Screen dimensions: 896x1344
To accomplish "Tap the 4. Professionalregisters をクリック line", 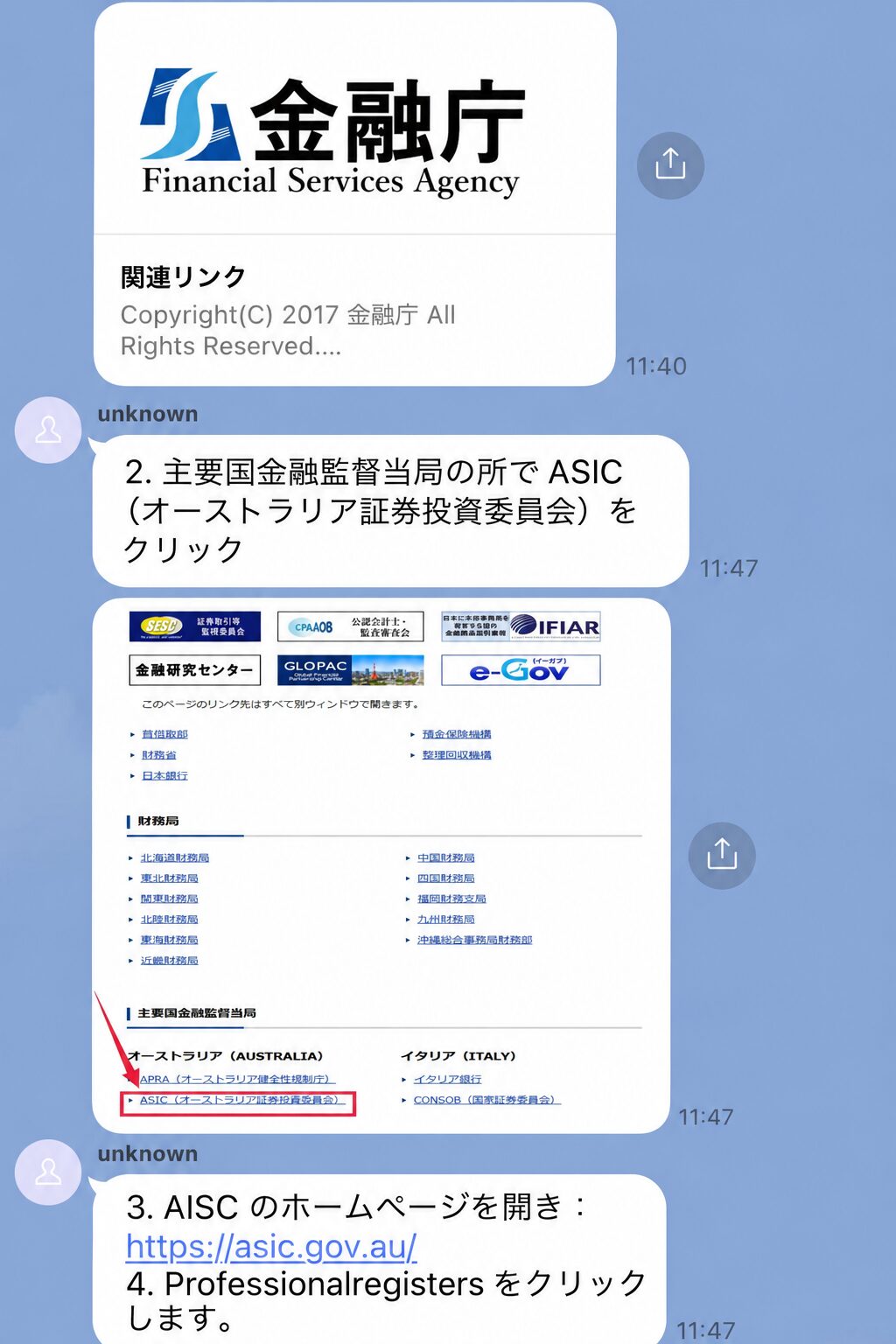I will (387, 1300).
